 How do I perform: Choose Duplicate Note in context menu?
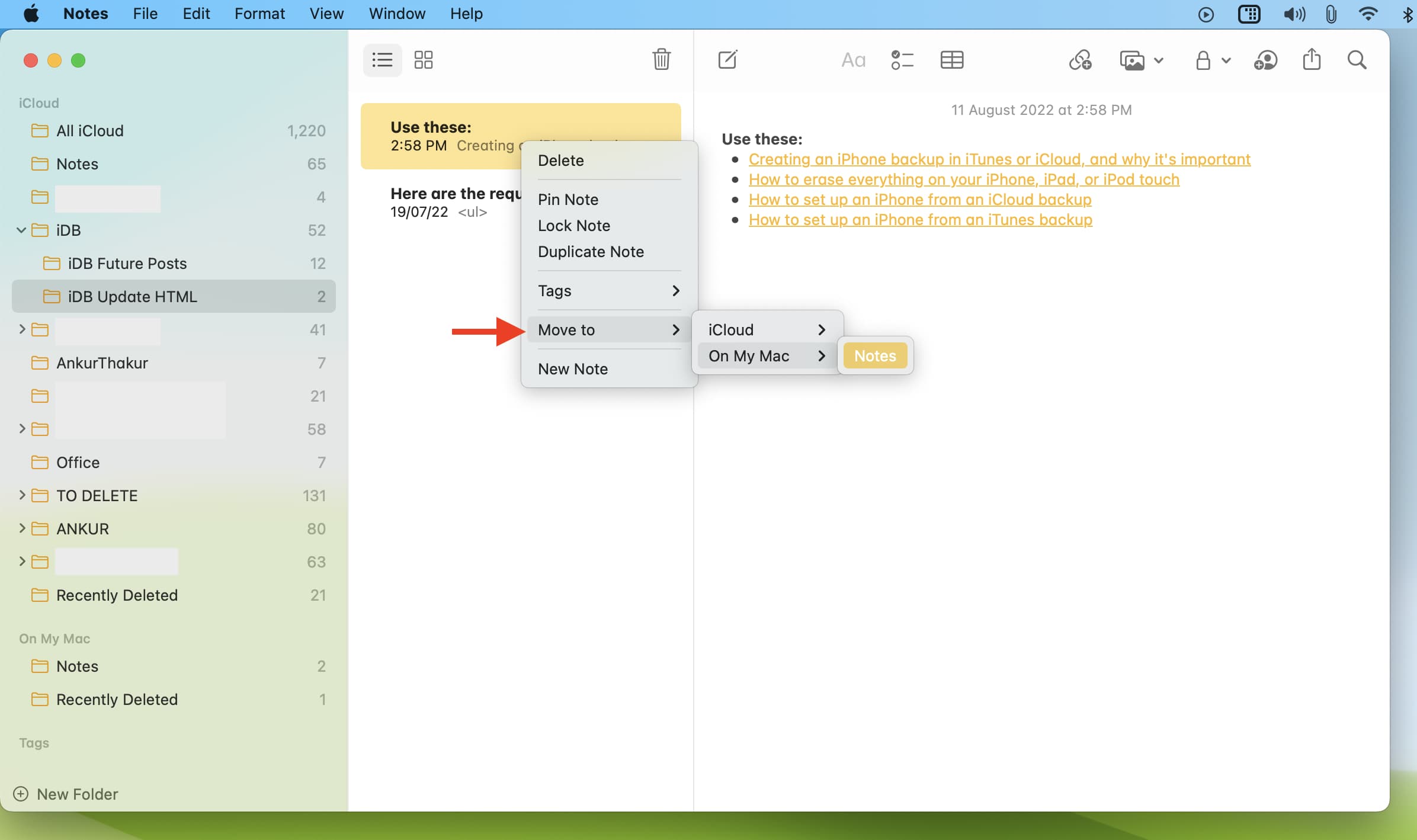coord(609,252)
